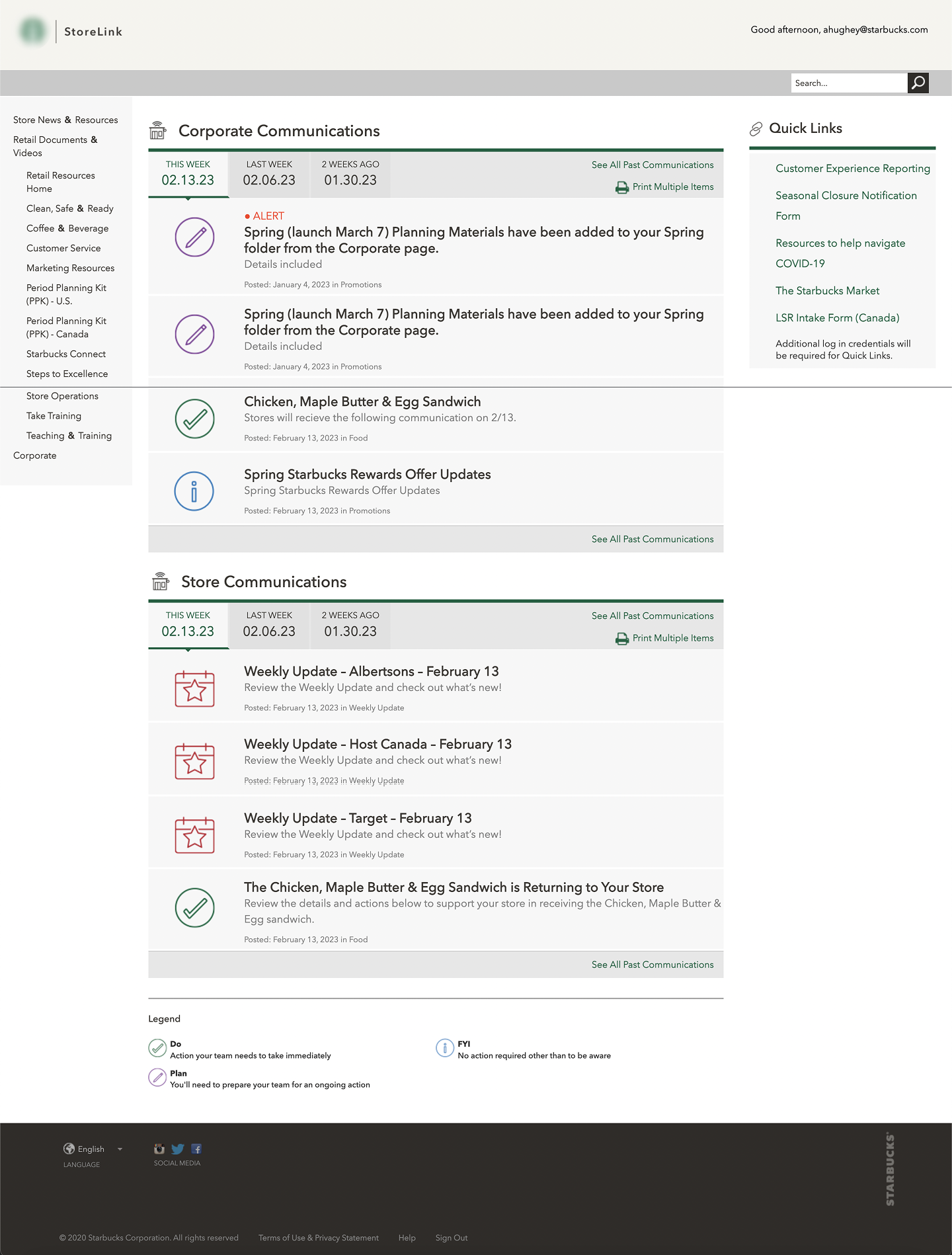Click checkmark icon beside Chicken, Maple Butter post

194,419
